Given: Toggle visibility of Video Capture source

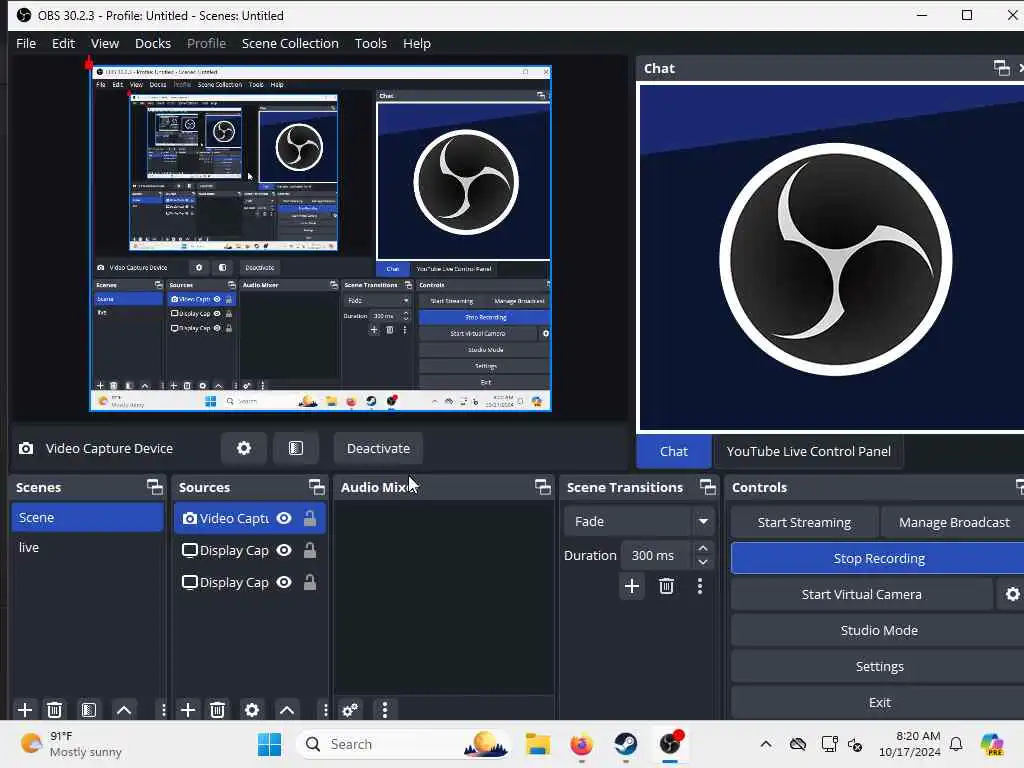Looking at the screenshot, I should point(284,518).
